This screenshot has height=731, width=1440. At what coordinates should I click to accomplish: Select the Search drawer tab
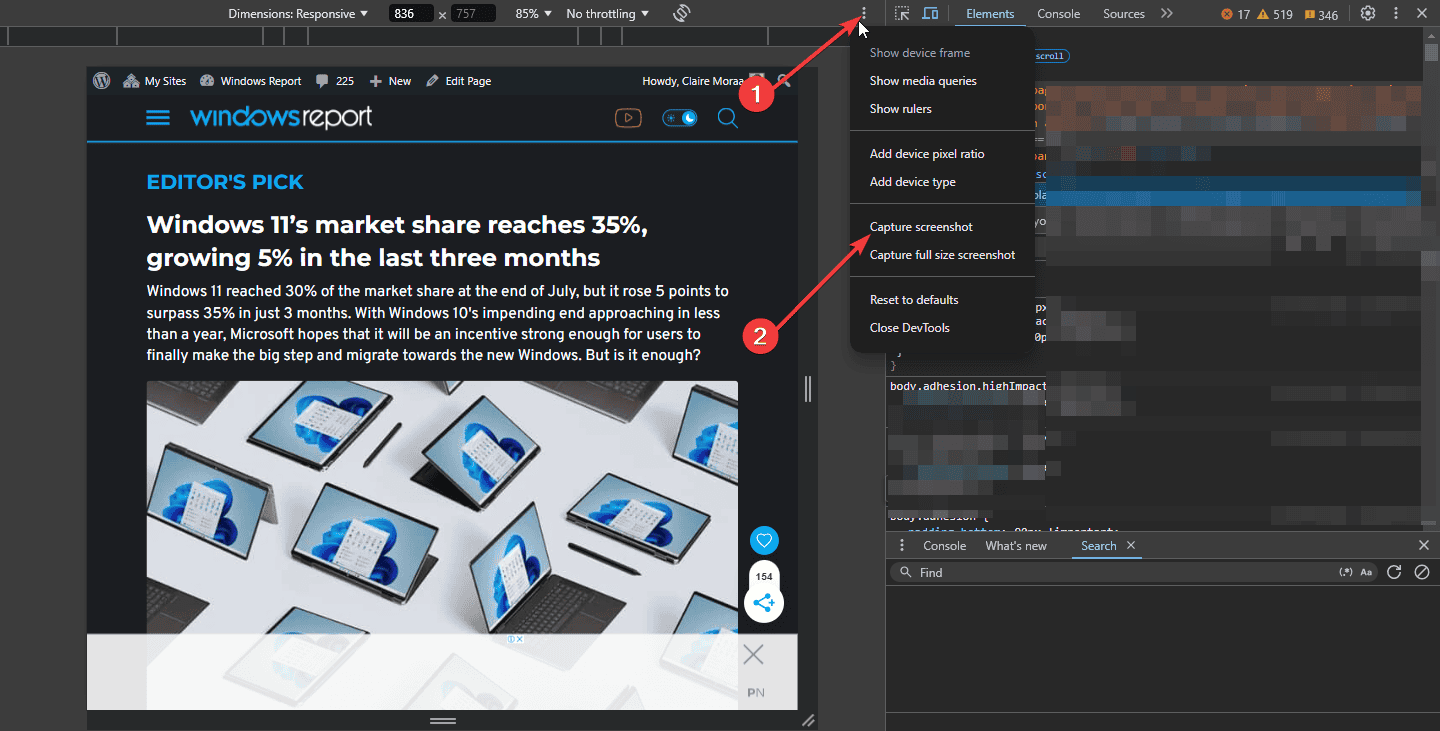(1098, 546)
